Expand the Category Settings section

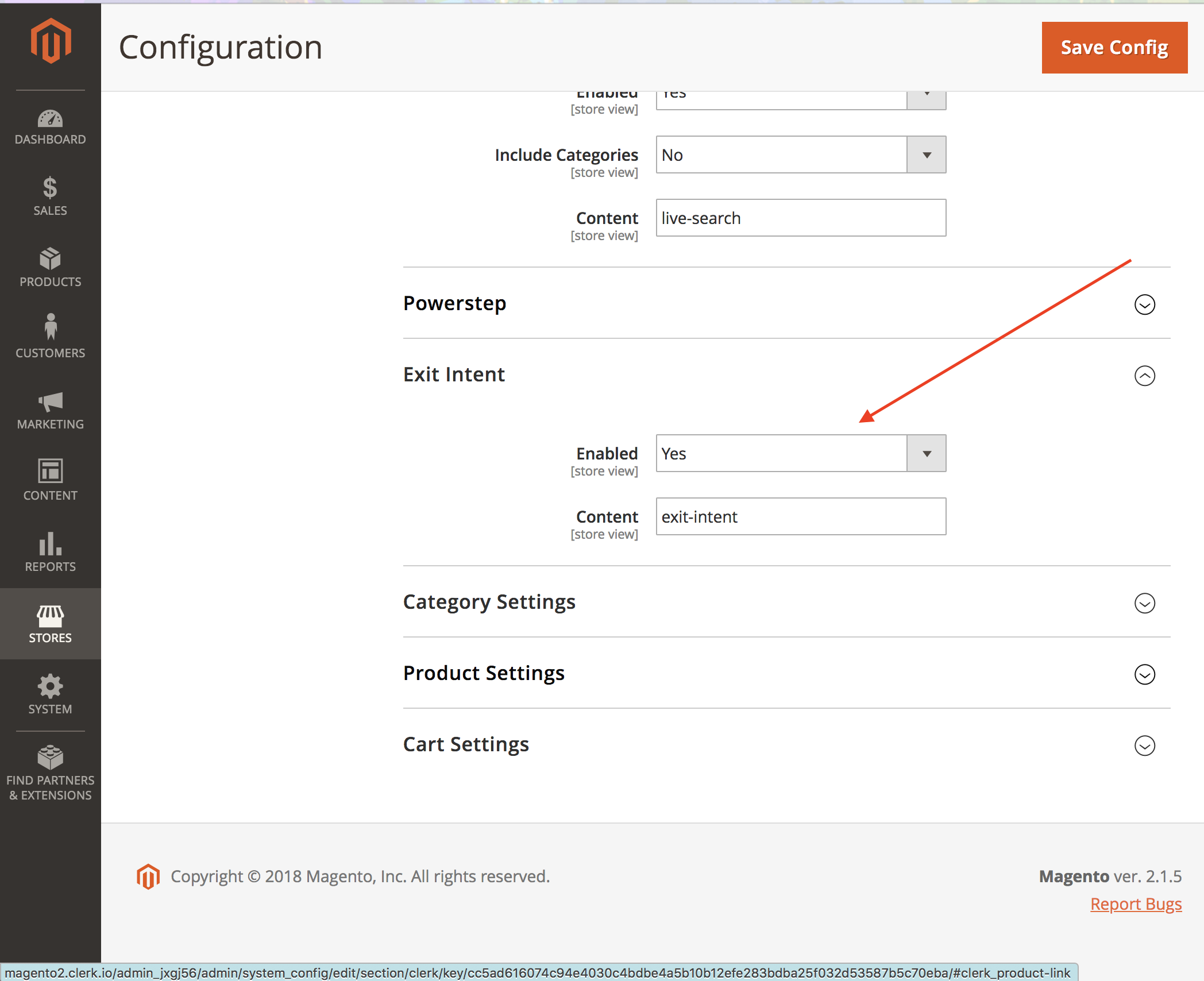(x=1144, y=603)
